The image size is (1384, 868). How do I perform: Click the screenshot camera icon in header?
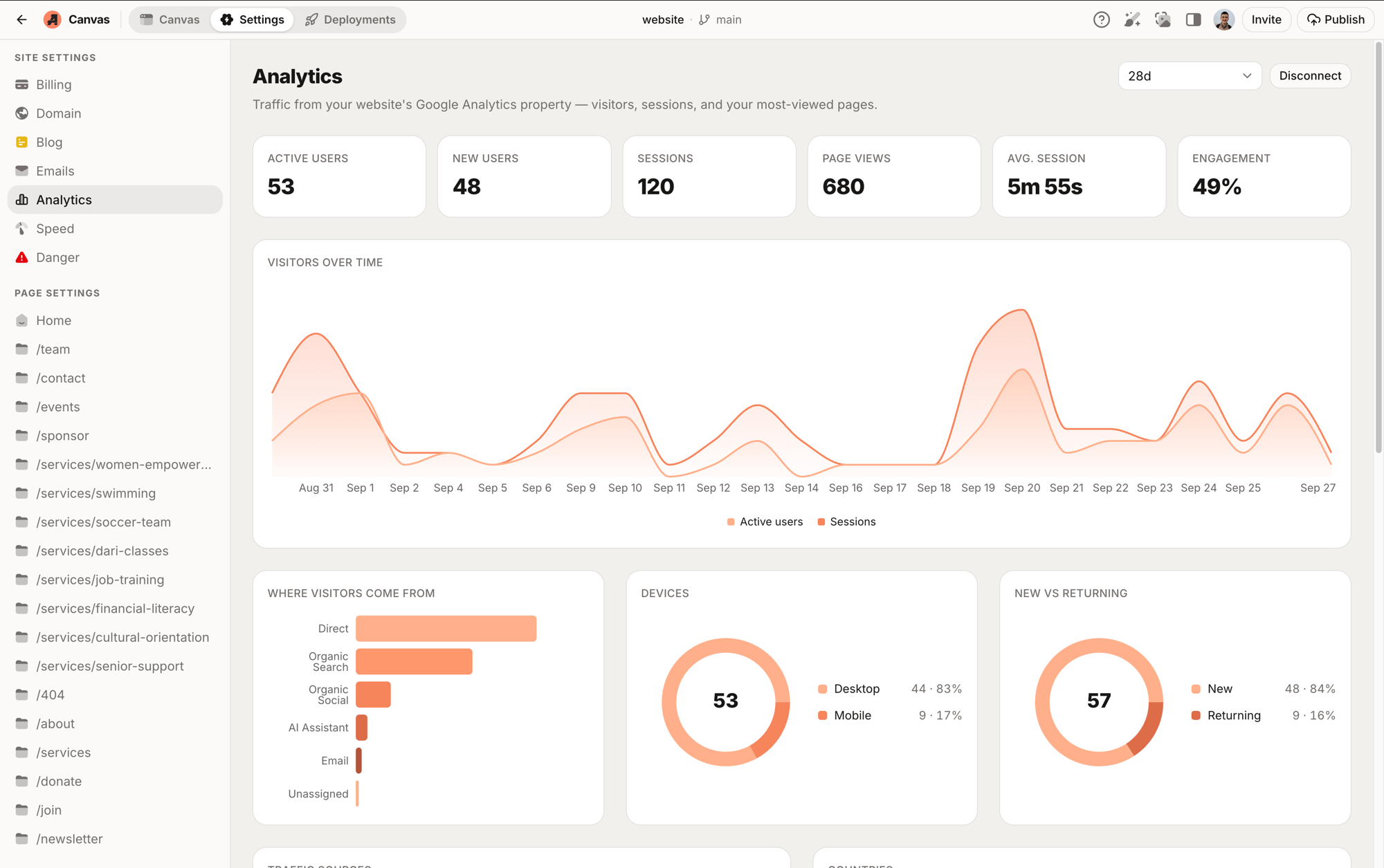[x=1163, y=19]
